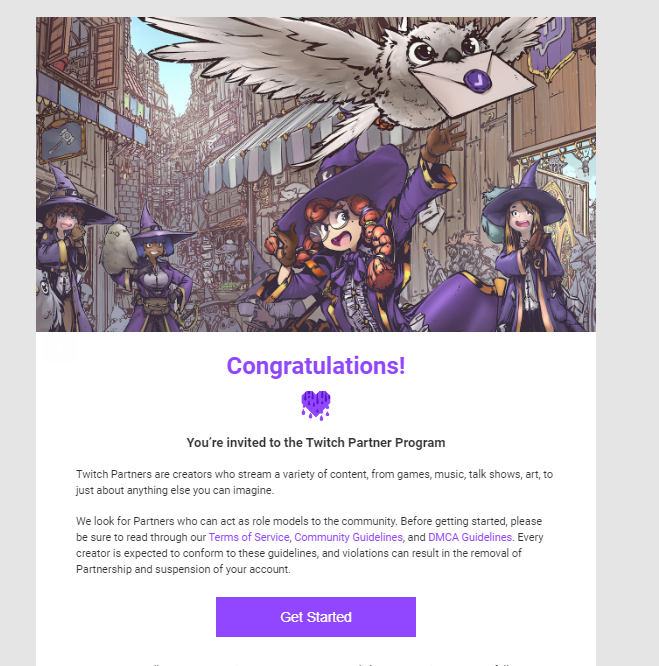
Task: Click the Congratulations! heading
Action: click(x=316, y=366)
